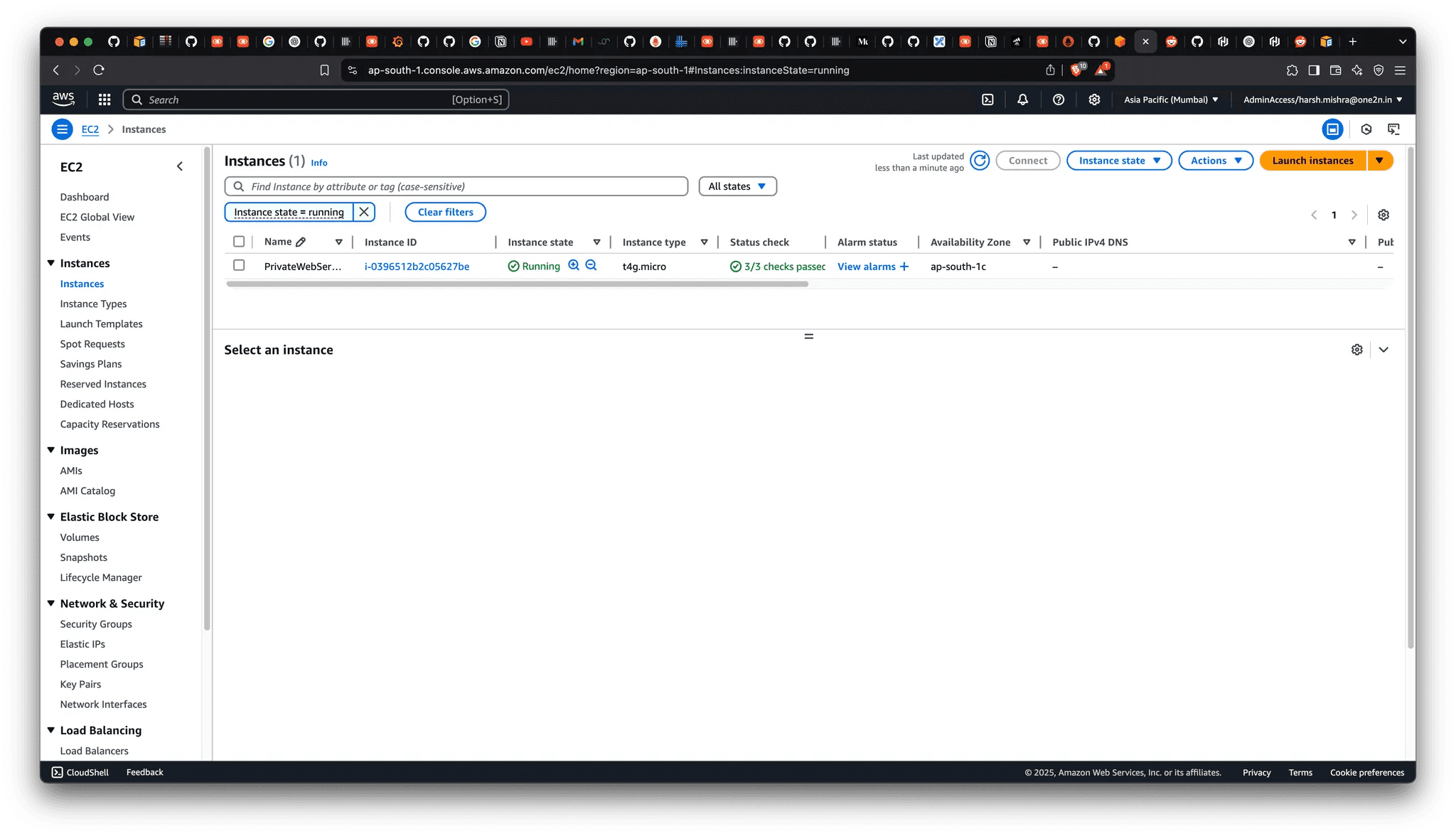This screenshot has height=836, width=1456.
Task: Click the Clear filters button
Action: click(445, 212)
